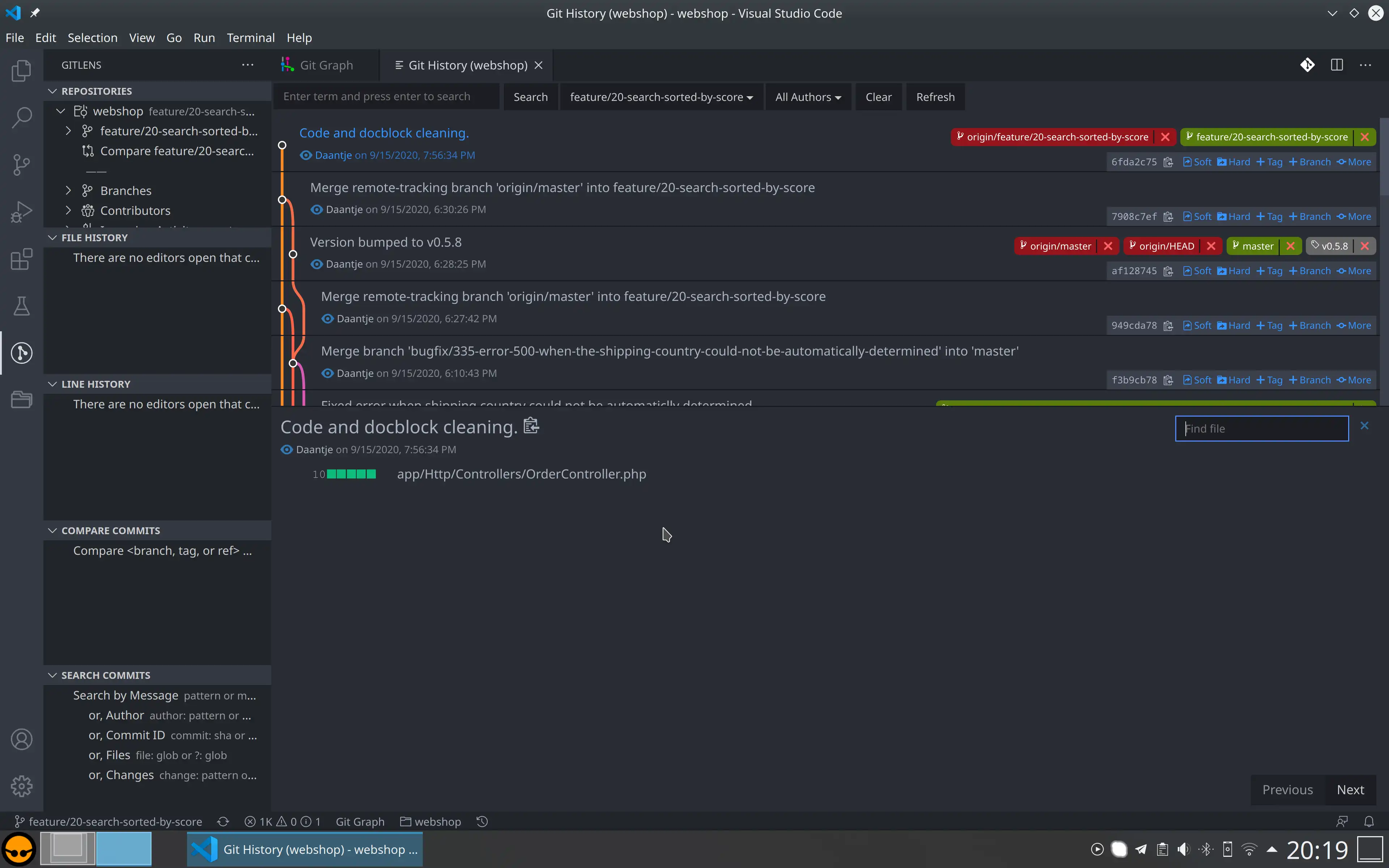Image resolution: width=1389 pixels, height=868 pixels.
Task: Collapse the LINE HISTORY section
Action: (52, 384)
